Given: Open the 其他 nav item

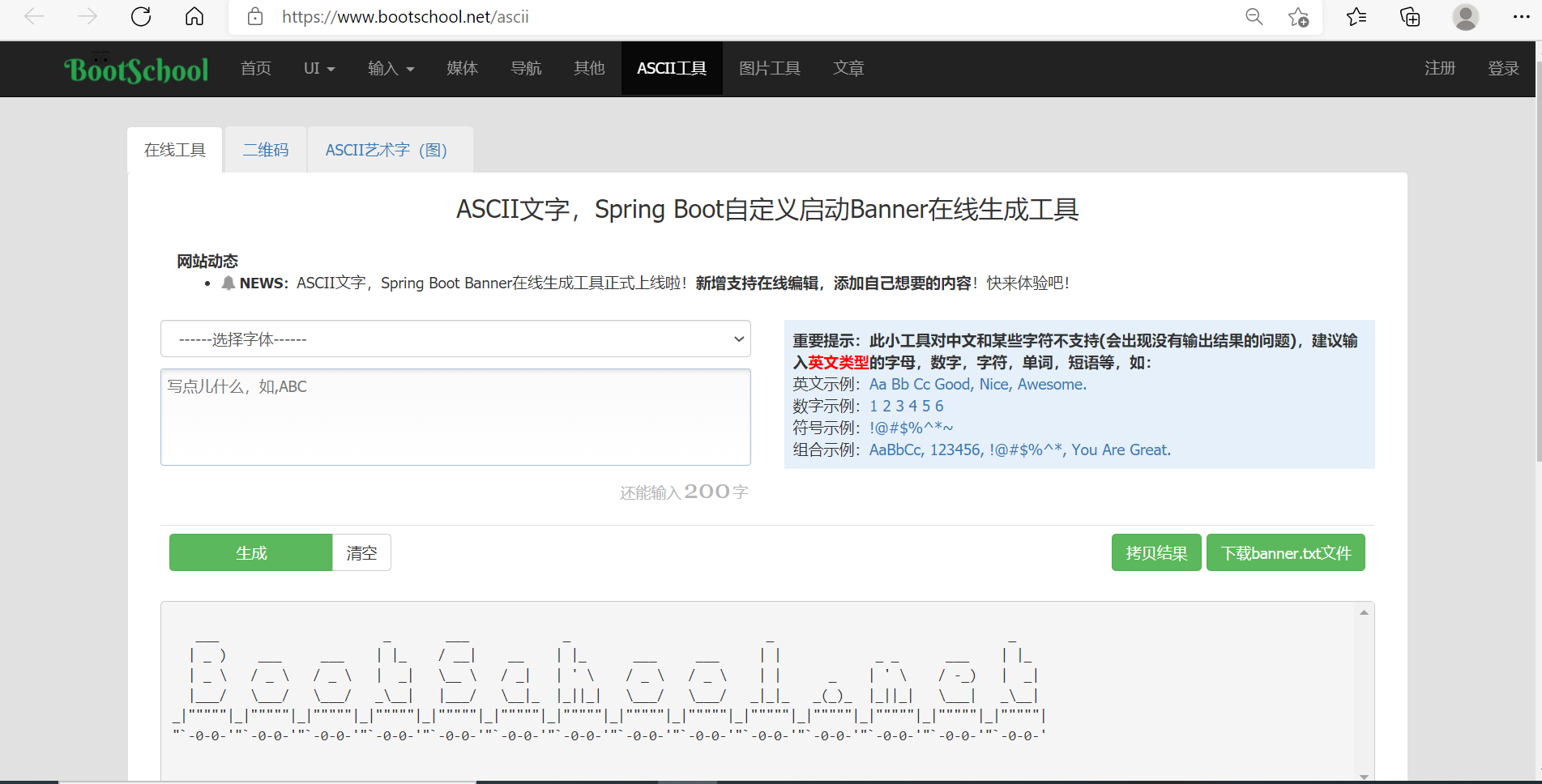Looking at the screenshot, I should pyautogui.click(x=589, y=69).
